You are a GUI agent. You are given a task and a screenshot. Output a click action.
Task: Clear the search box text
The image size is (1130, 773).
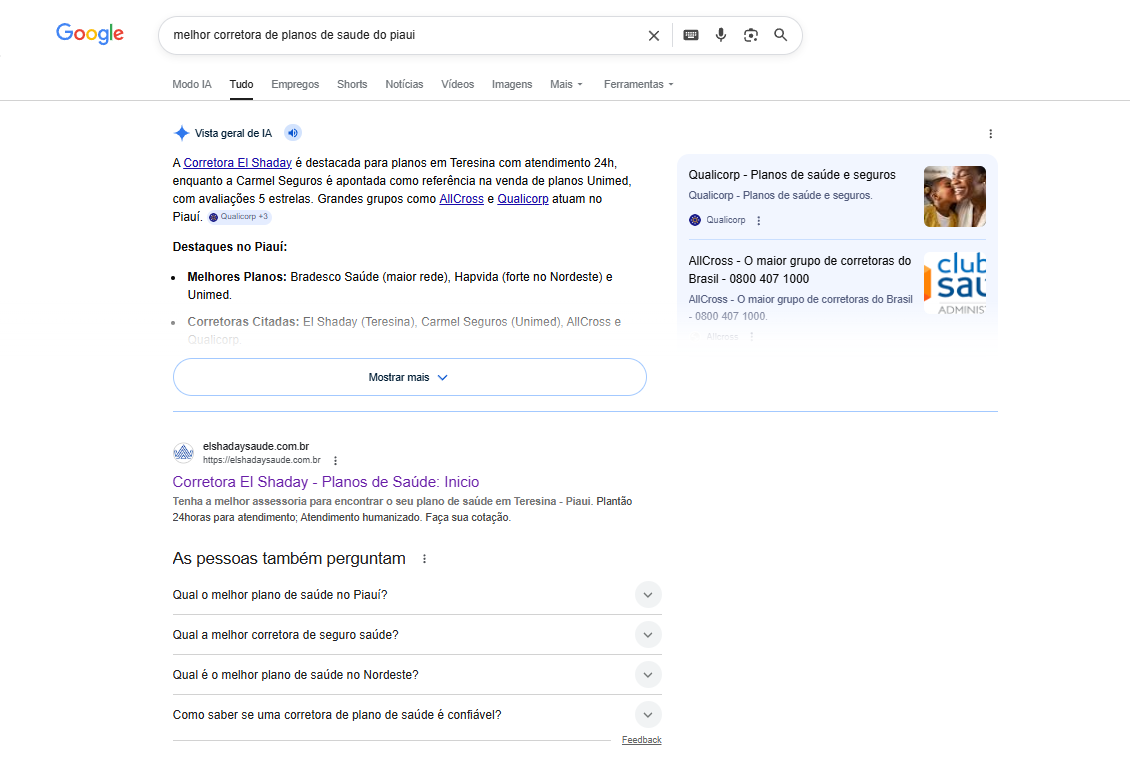(654, 35)
